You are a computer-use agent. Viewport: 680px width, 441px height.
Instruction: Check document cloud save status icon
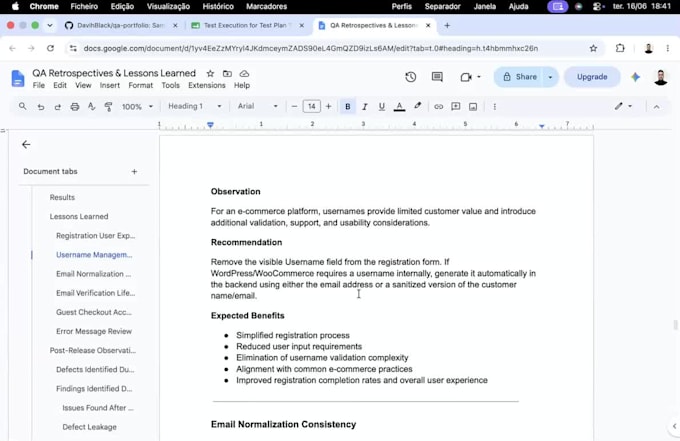[x=245, y=74]
